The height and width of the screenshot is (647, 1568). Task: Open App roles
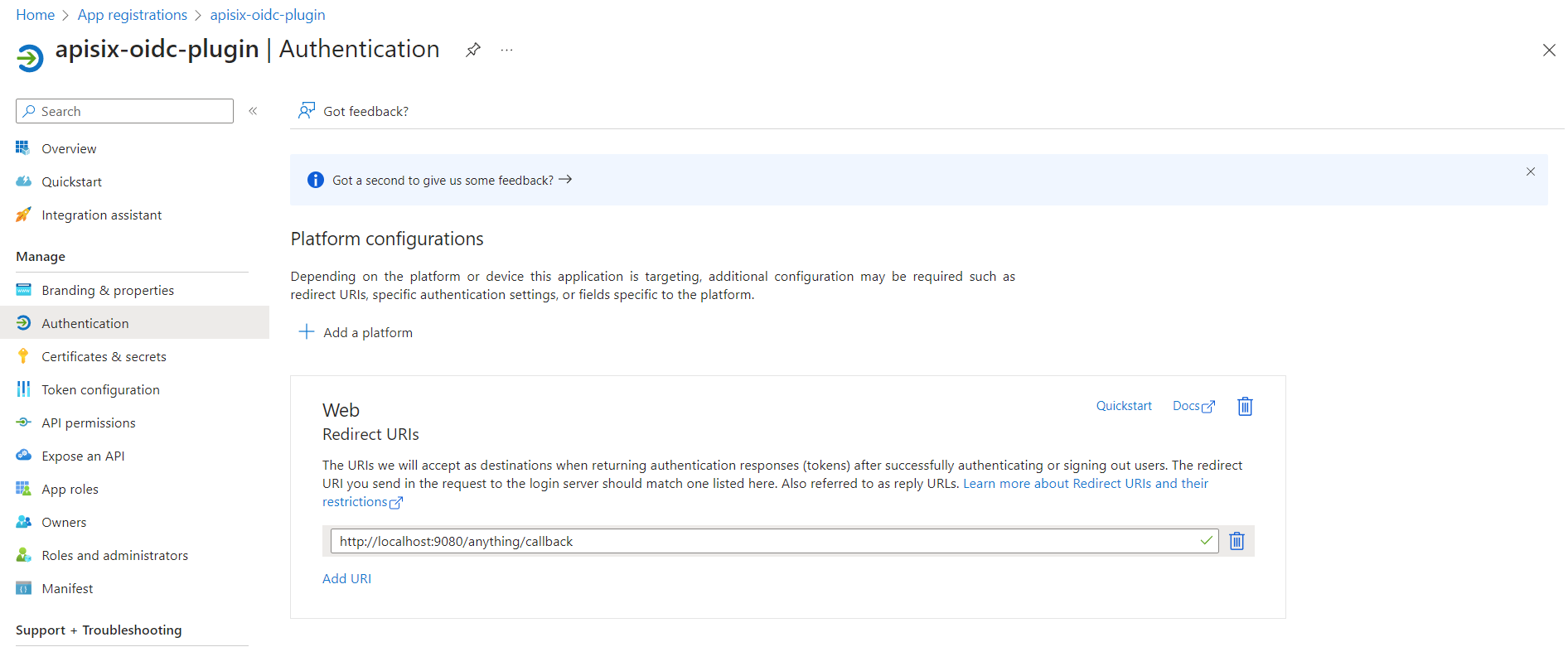click(x=70, y=489)
